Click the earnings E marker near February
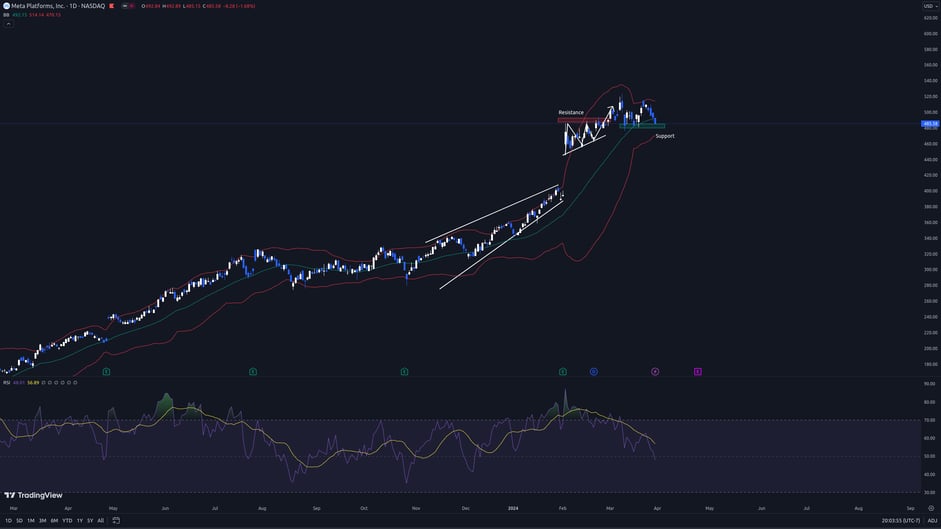The image size is (941, 529). tap(563, 372)
